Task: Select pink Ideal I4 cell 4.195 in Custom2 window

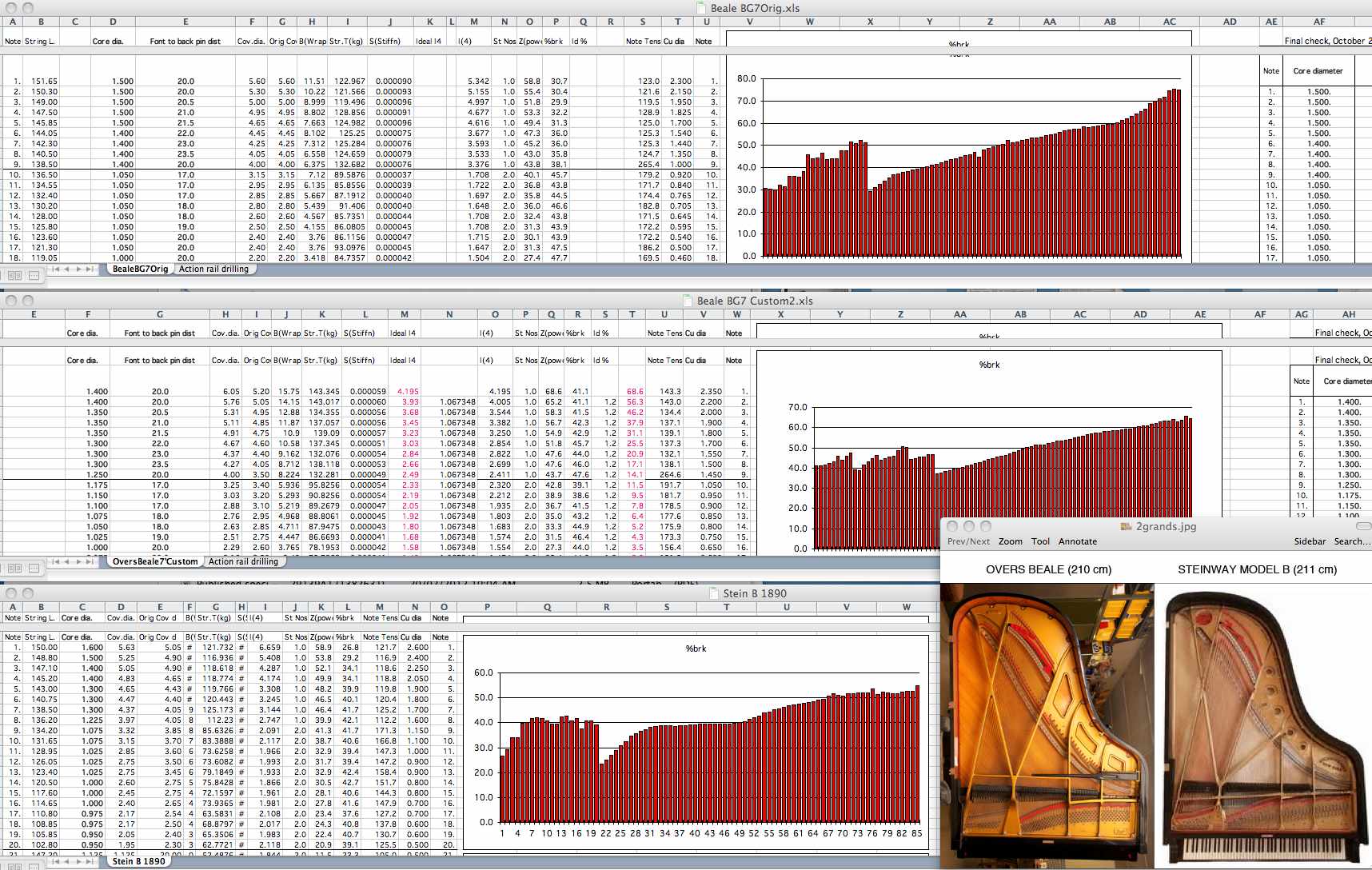Action: click(x=405, y=392)
